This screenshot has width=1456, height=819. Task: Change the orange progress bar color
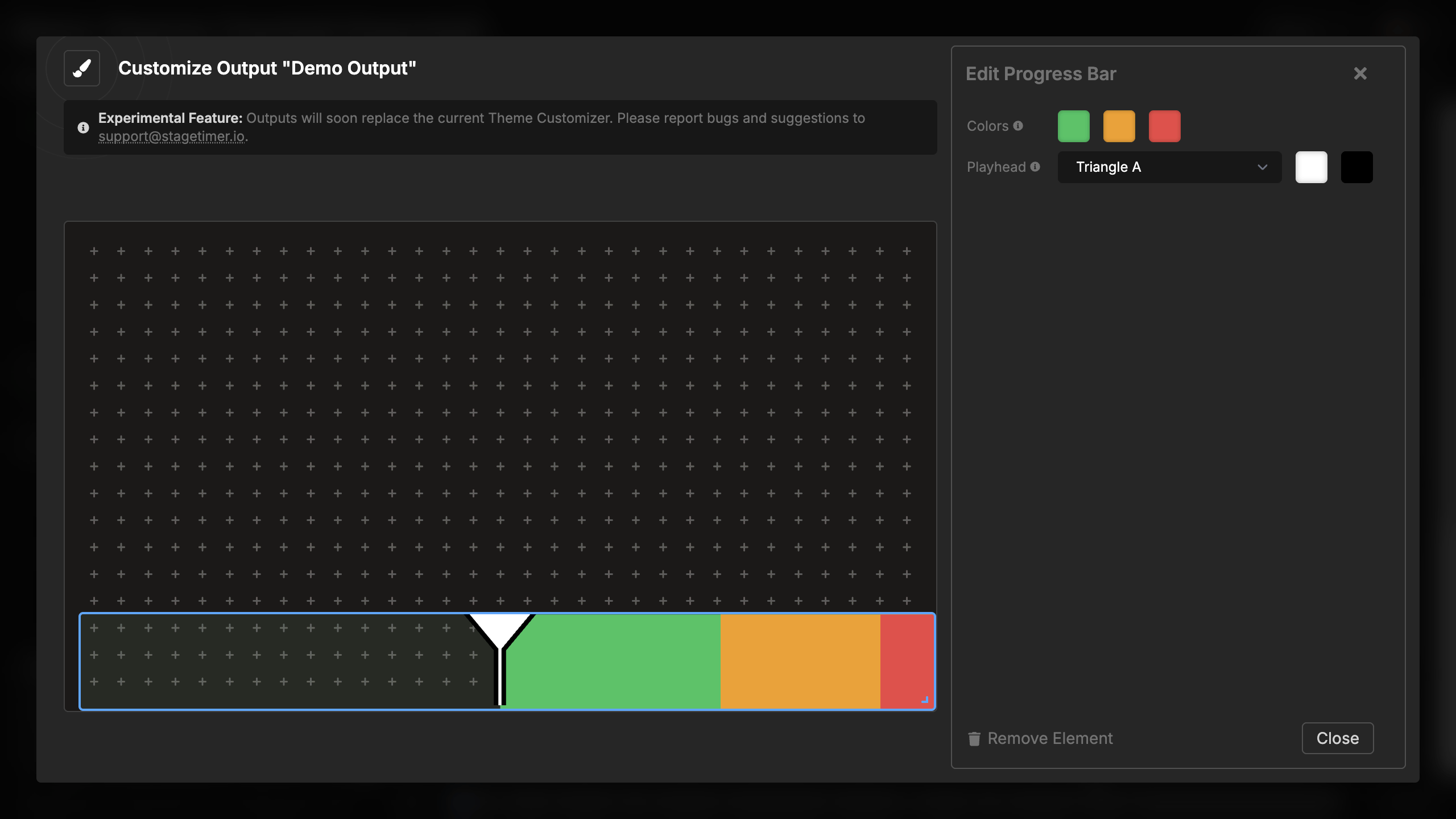pos(1119,126)
